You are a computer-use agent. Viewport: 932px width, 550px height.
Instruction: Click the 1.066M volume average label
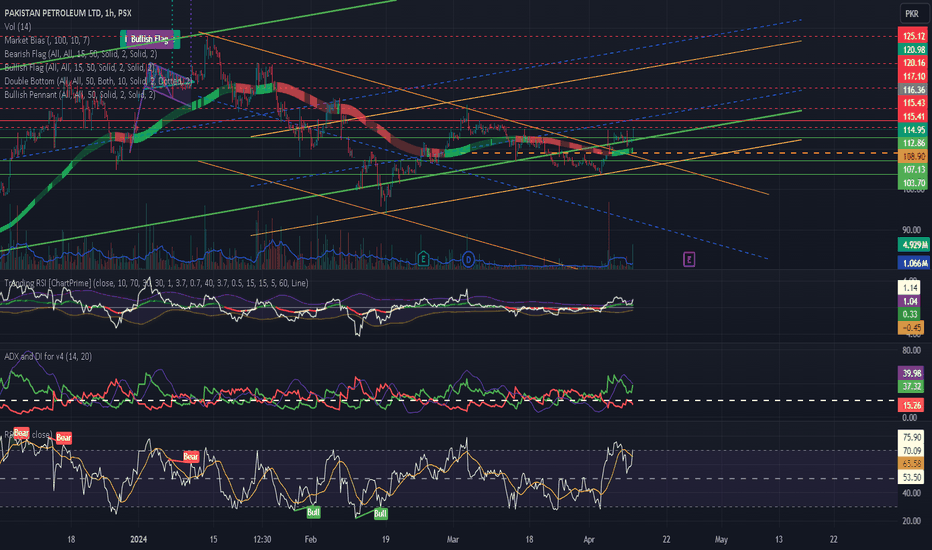914,263
